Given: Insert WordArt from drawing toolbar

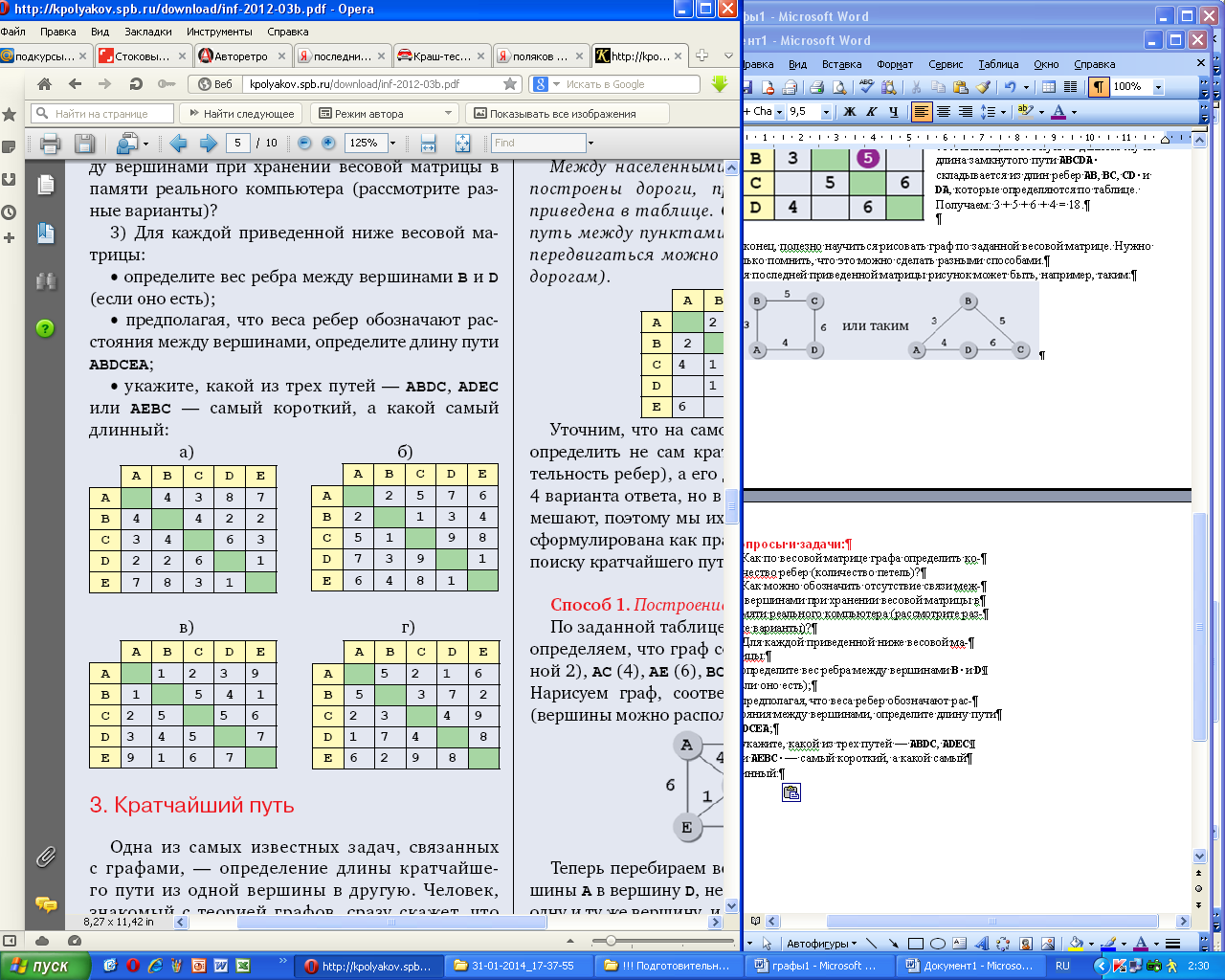Looking at the screenshot, I should coord(982,944).
